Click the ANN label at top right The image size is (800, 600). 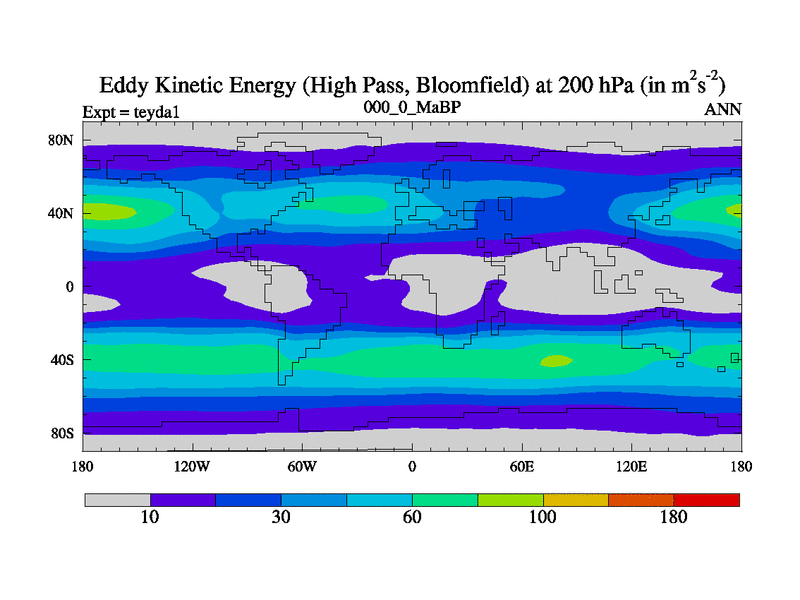click(x=722, y=110)
